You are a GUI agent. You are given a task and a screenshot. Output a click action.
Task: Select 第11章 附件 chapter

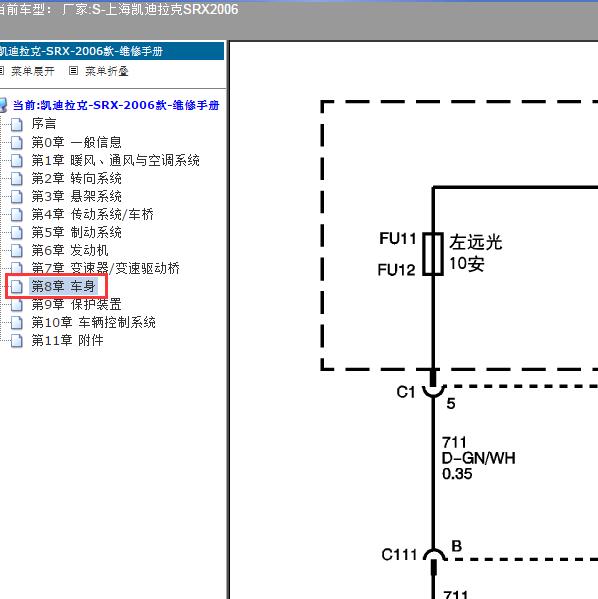[x=67, y=340]
